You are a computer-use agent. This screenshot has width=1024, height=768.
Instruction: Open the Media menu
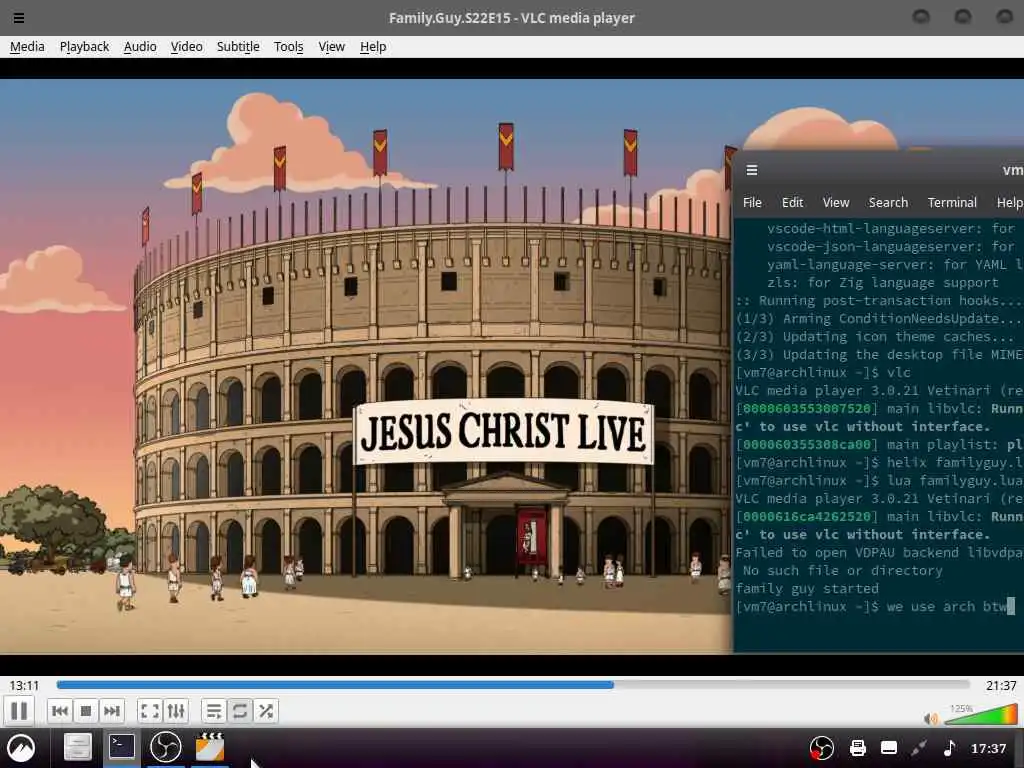[27, 46]
